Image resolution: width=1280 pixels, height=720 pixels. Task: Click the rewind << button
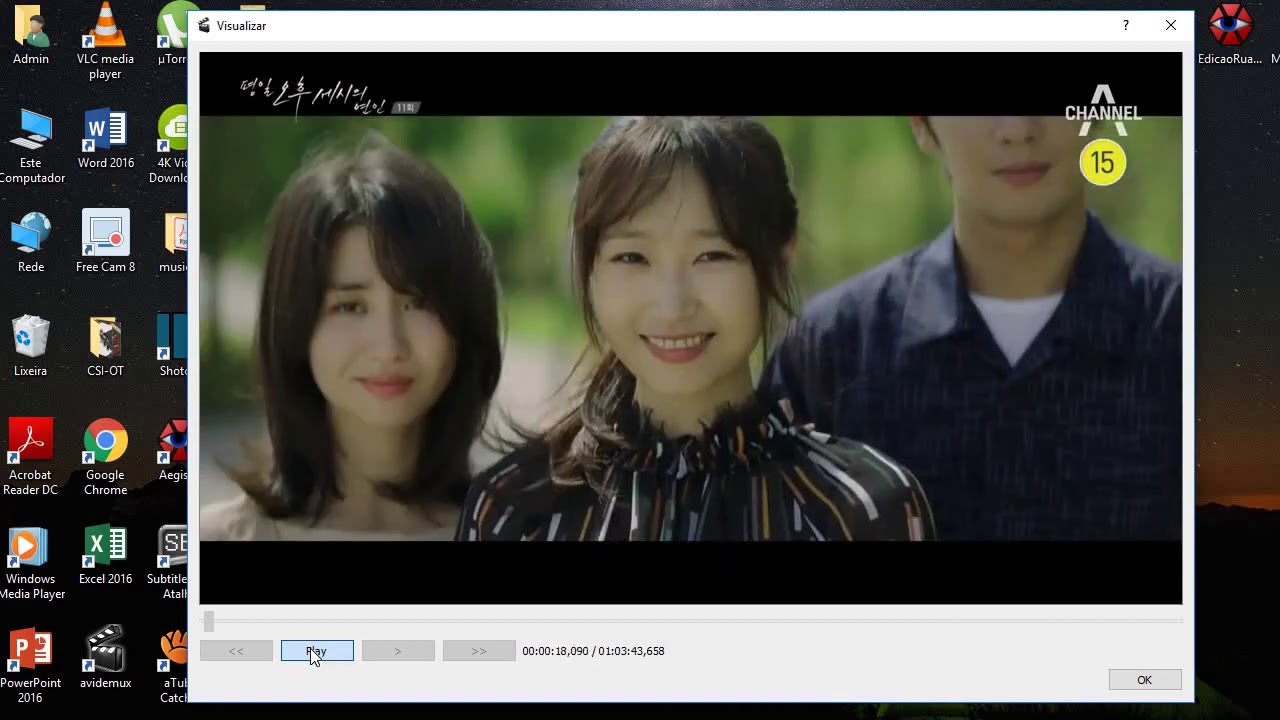236,651
